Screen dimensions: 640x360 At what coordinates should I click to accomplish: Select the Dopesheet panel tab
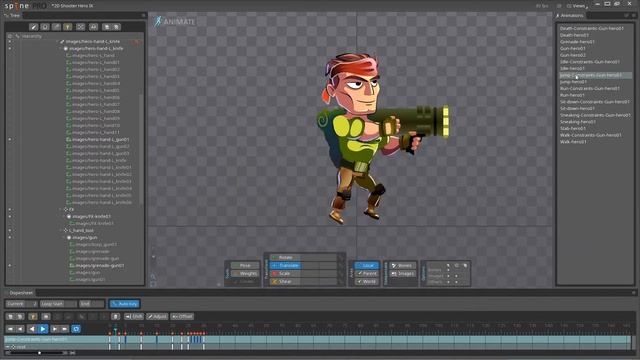tap(20, 293)
